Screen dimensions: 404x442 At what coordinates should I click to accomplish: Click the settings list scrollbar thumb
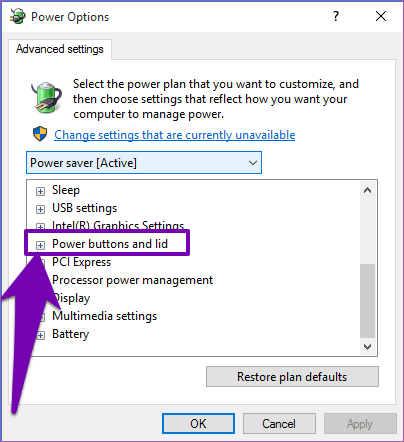point(368,301)
